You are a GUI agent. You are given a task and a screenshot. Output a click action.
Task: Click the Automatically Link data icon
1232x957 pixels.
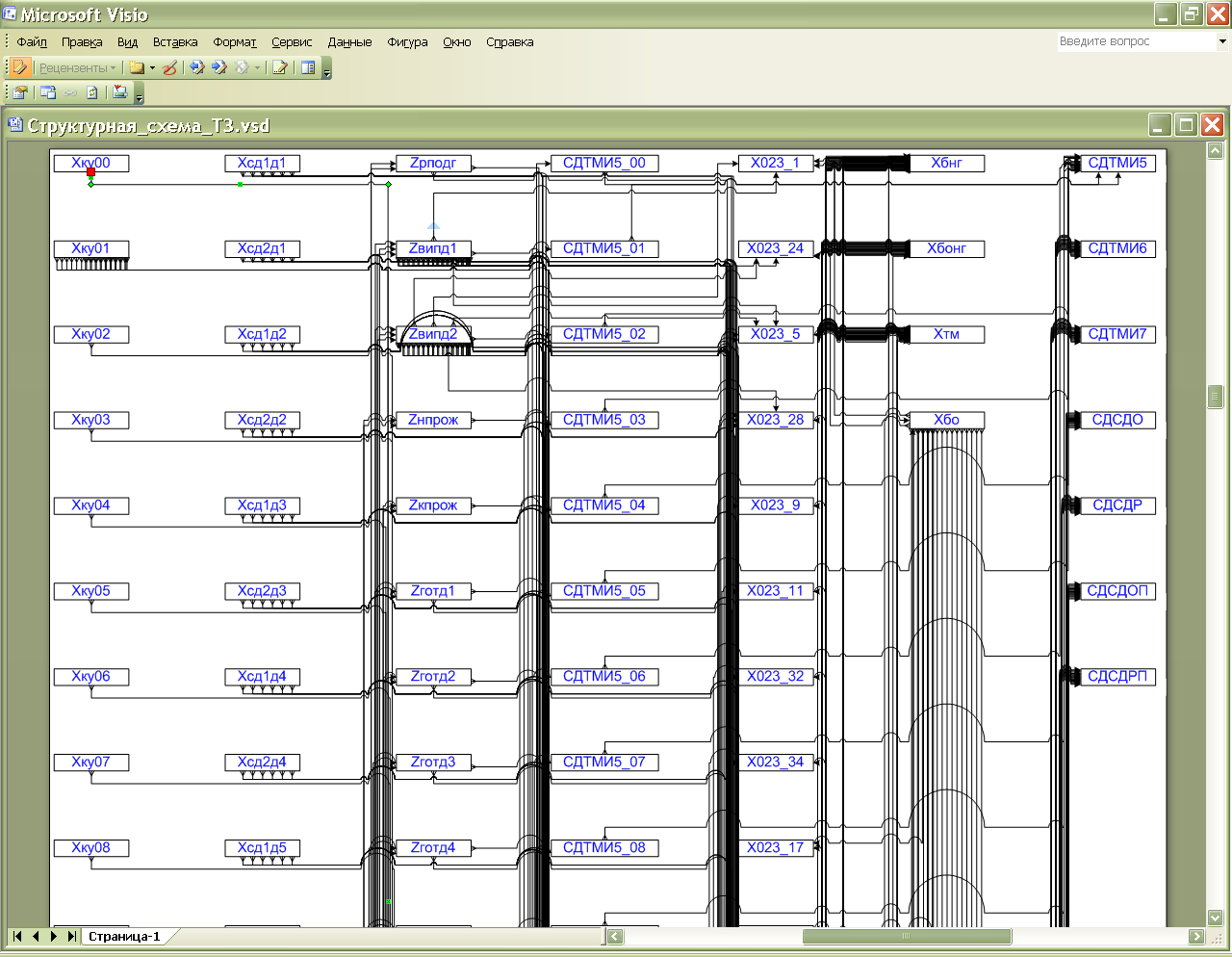click(48, 92)
